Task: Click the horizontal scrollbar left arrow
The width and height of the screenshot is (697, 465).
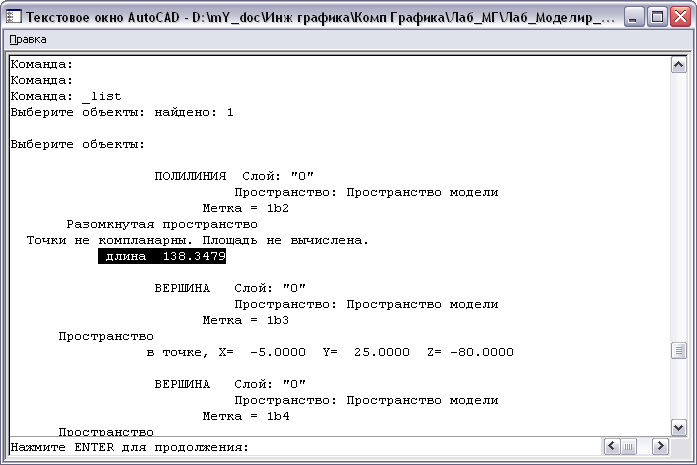Action: [612, 446]
